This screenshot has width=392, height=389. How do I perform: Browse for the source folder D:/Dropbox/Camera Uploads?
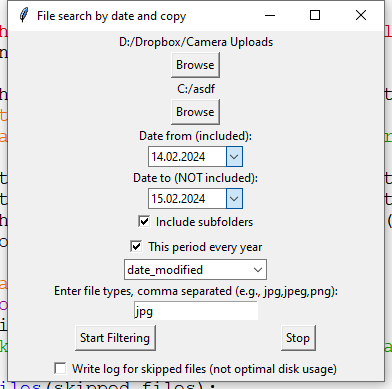coord(195,65)
